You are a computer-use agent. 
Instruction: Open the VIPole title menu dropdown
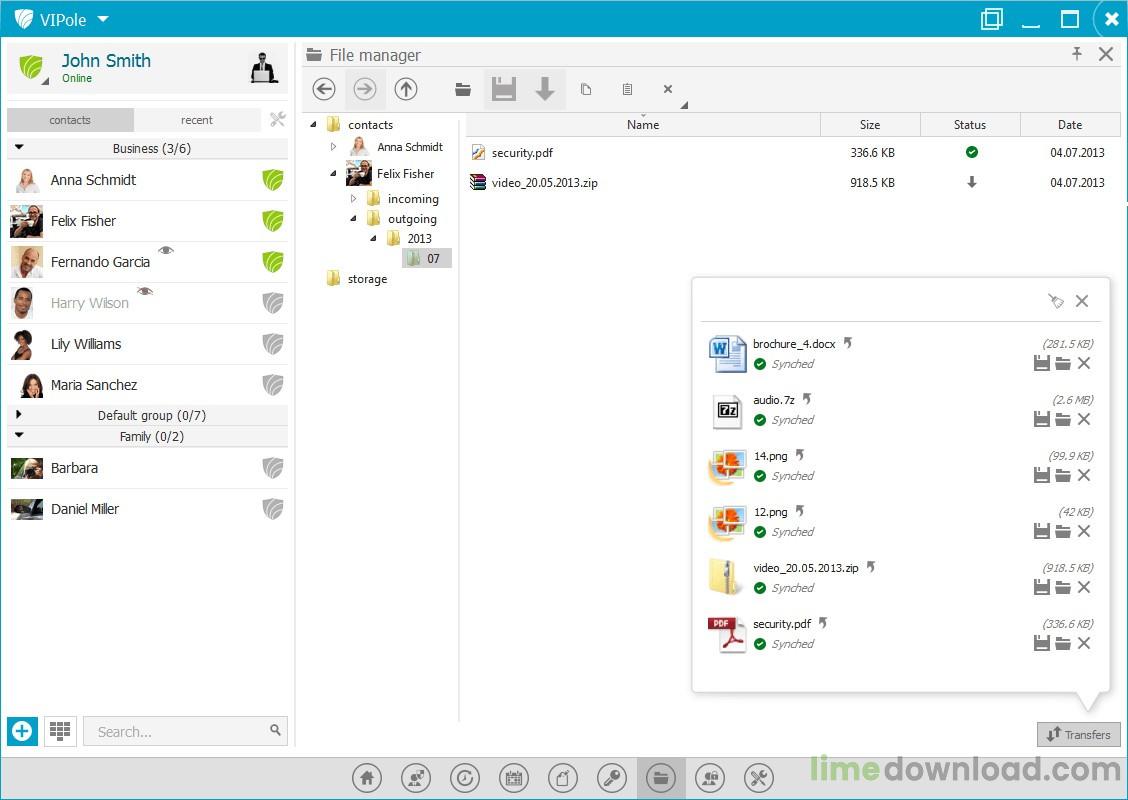coord(103,19)
